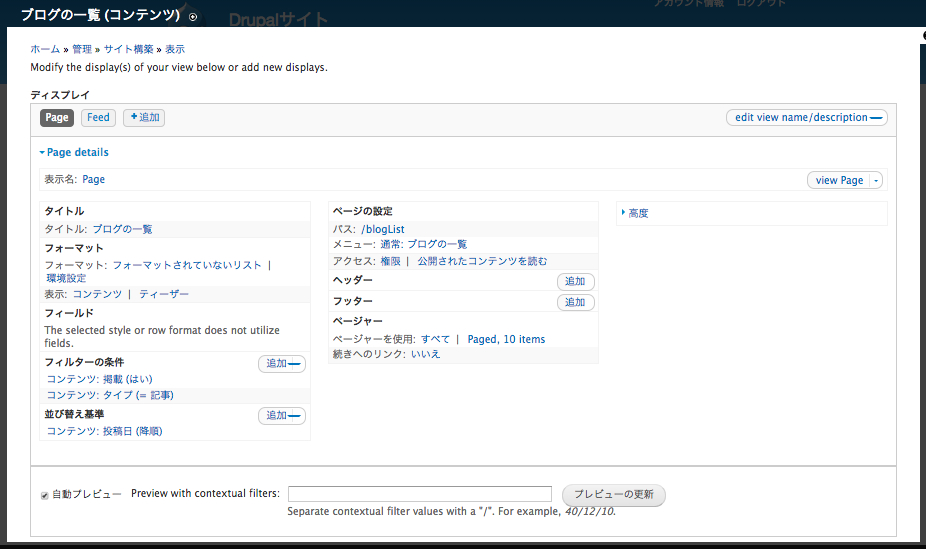
Task: Click the ヘッダー 追加 button
Action: tap(575, 282)
